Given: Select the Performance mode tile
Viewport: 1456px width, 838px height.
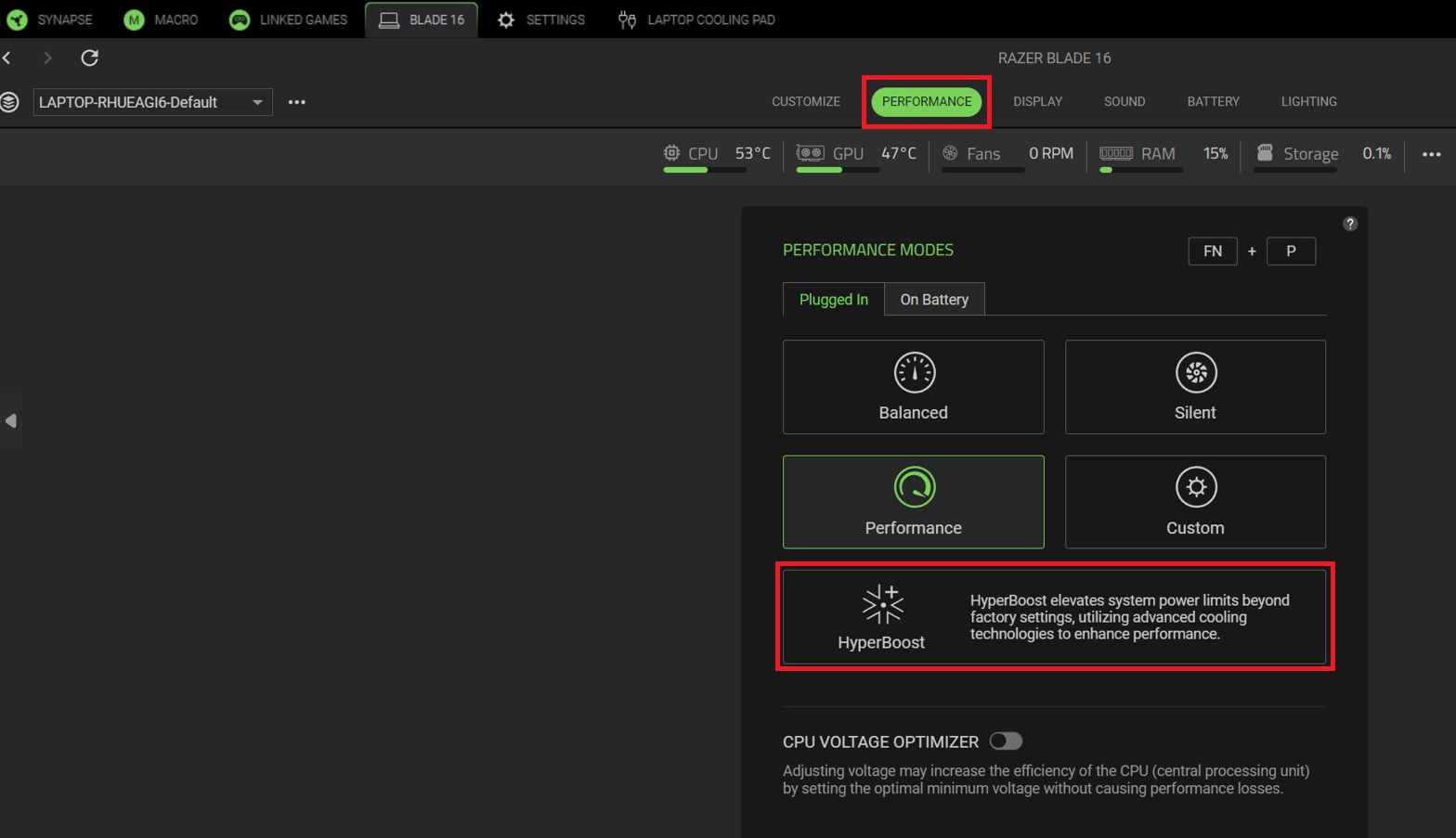Looking at the screenshot, I should pos(913,502).
